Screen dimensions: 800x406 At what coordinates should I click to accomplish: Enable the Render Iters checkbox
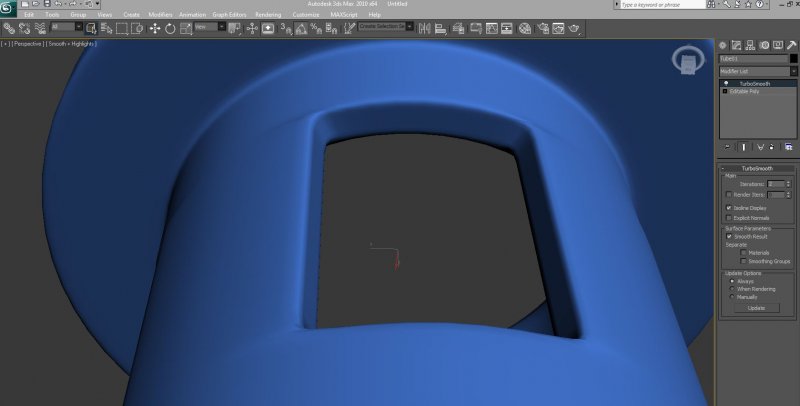tap(729, 195)
